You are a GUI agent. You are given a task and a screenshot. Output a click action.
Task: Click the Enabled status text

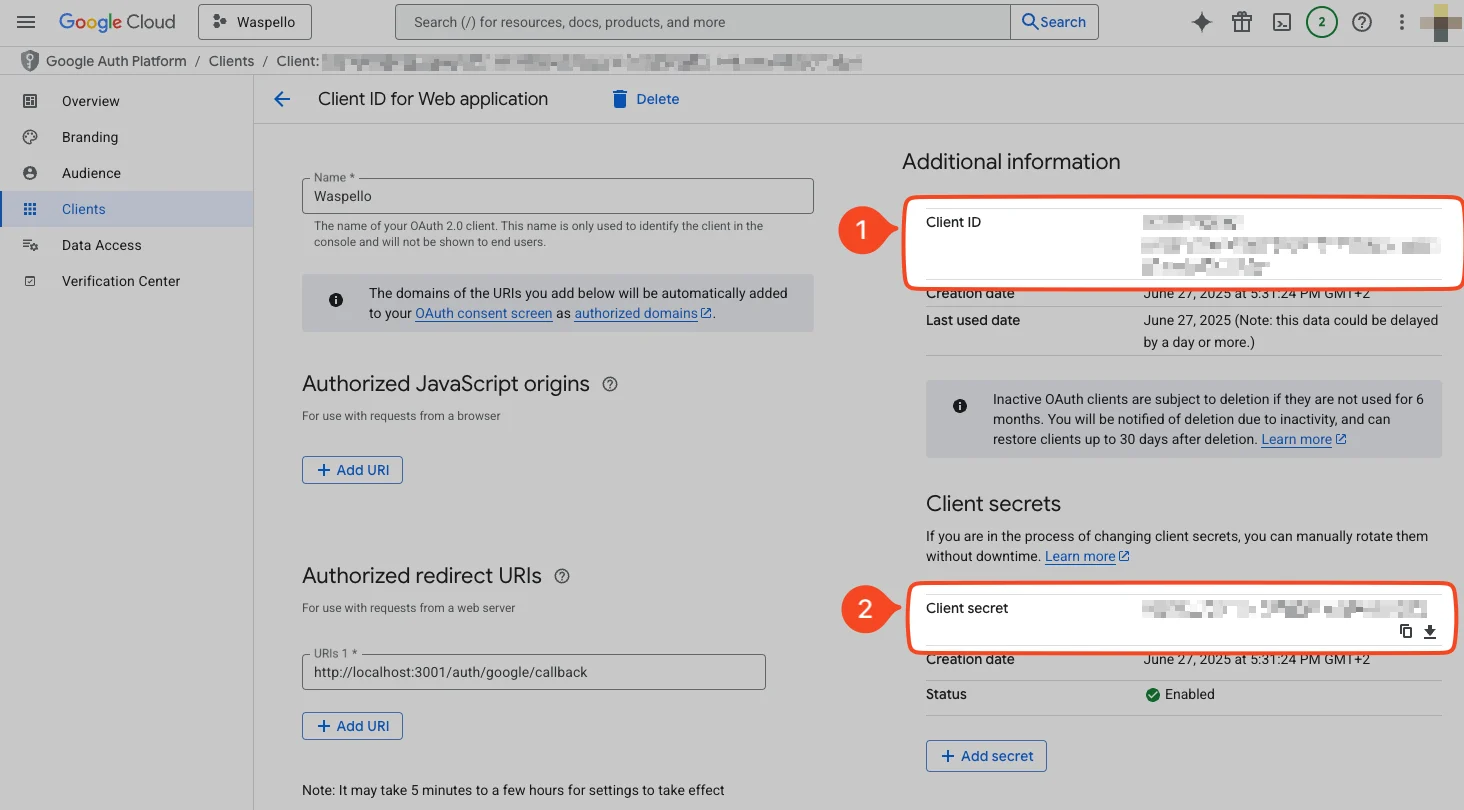1190,694
